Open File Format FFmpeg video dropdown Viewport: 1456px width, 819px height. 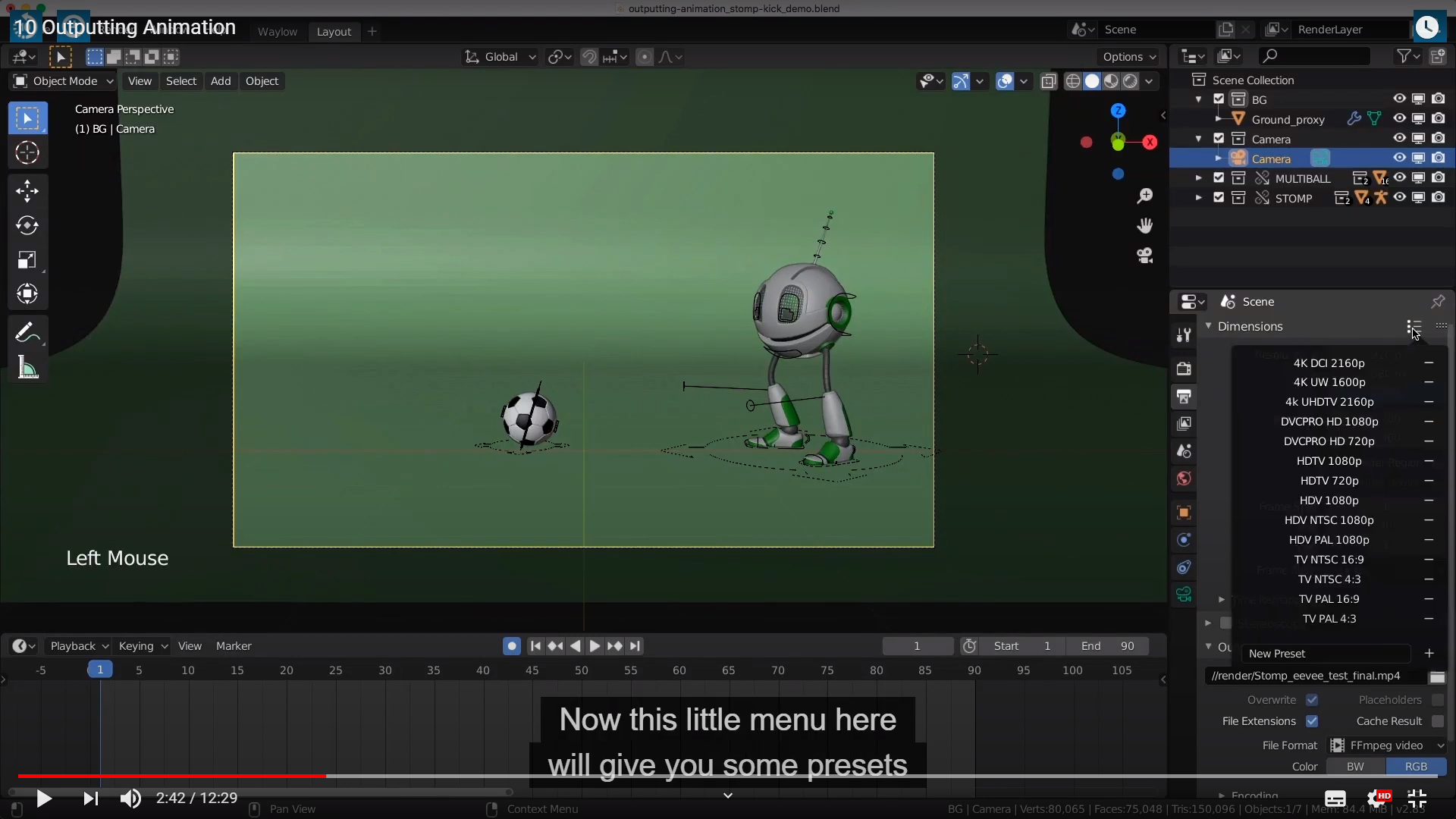(x=1388, y=745)
